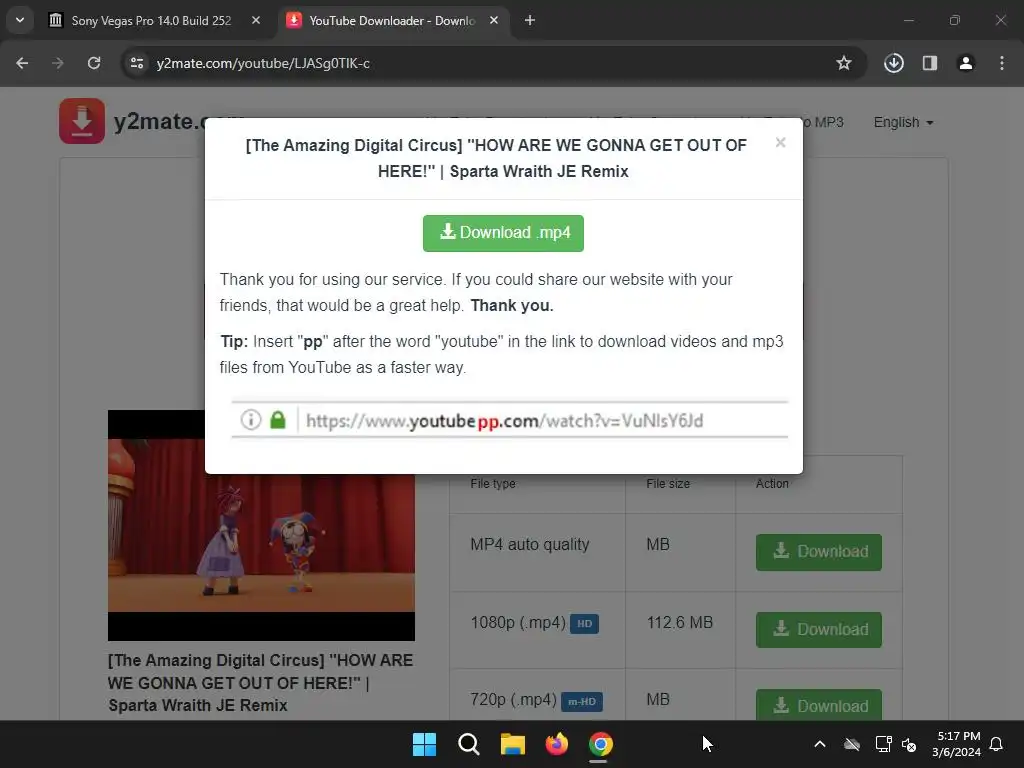Open the Chrome profile icon
Viewport: 1024px width, 768px height.
coord(966,63)
